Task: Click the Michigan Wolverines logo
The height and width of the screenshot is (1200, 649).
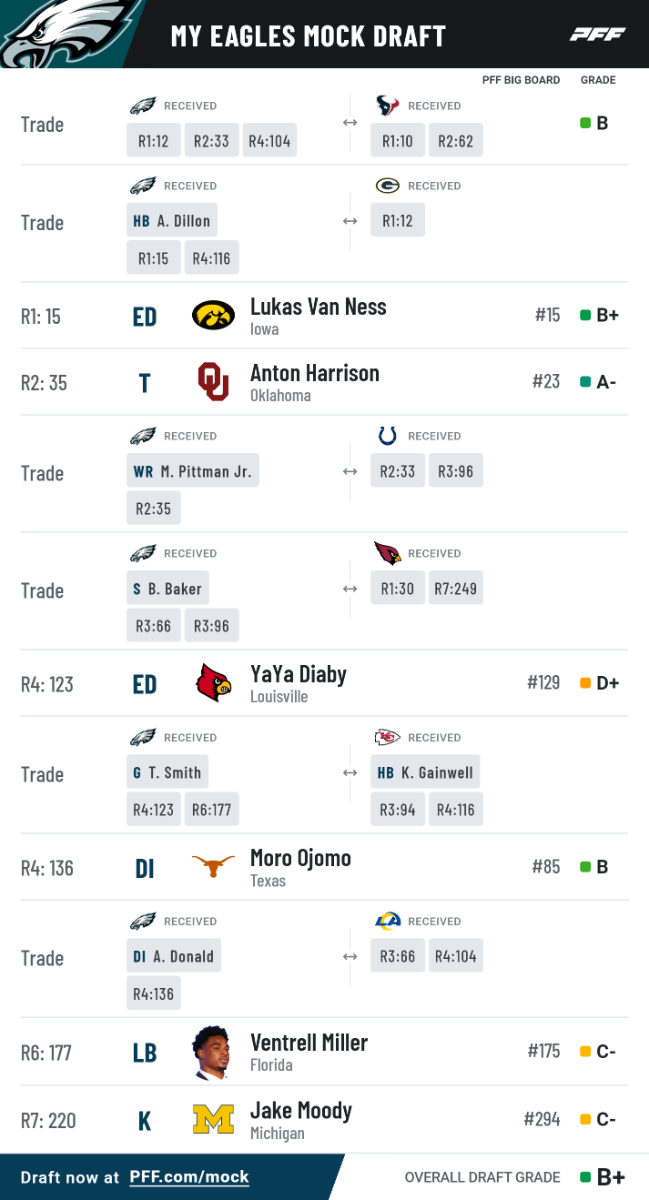Action: (x=213, y=1119)
